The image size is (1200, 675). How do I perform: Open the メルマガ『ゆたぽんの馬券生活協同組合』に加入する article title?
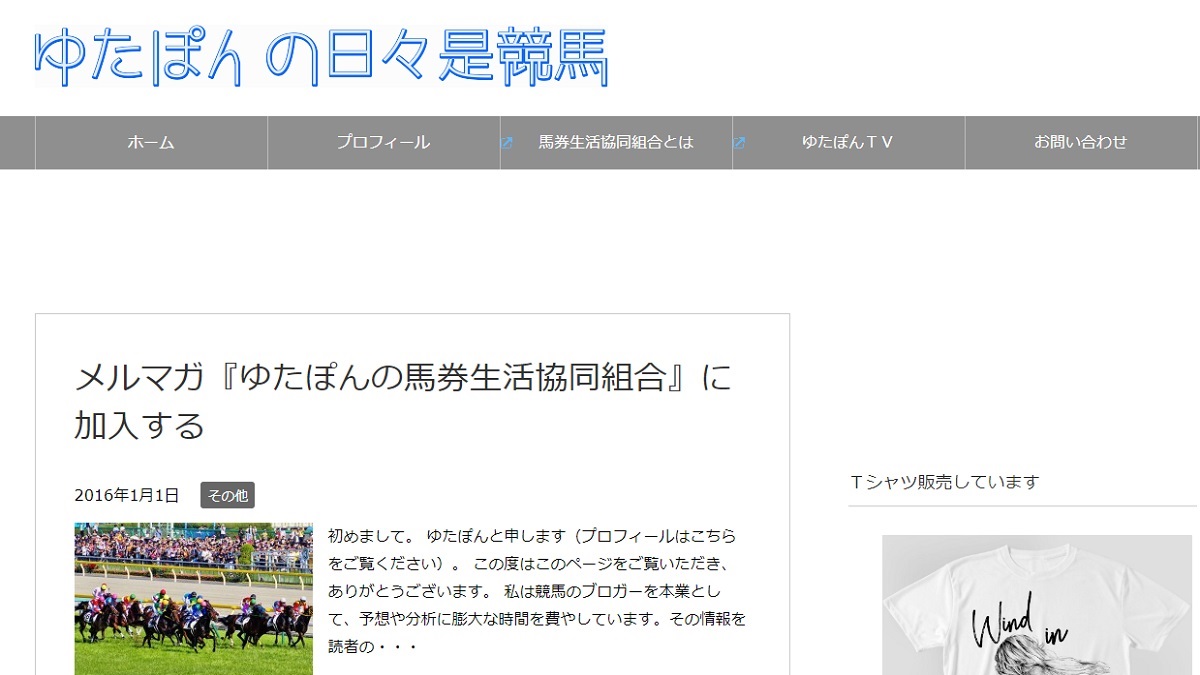[x=404, y=401]
